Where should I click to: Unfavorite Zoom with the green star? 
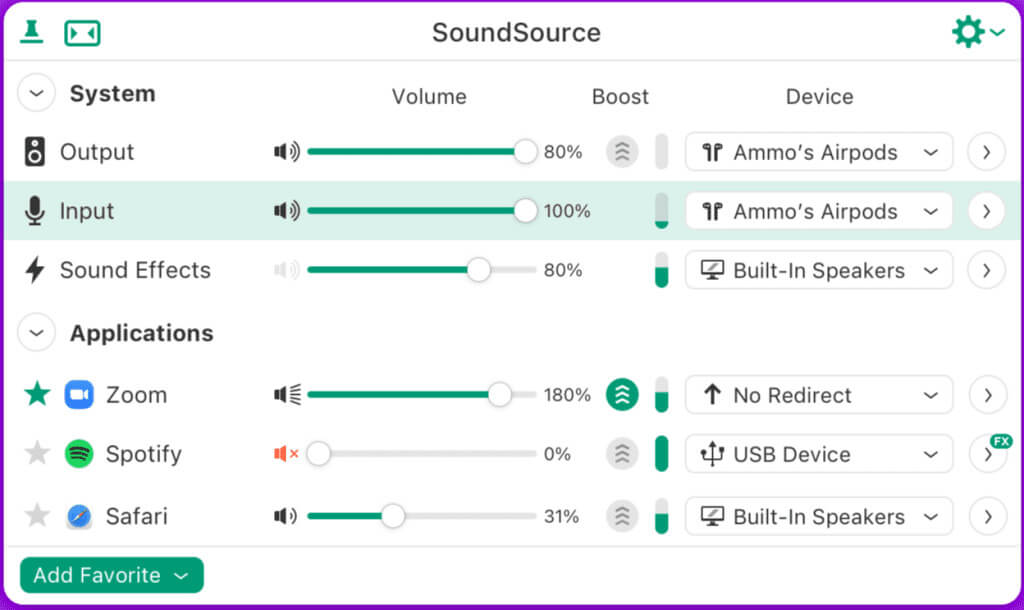pyautogui.click(x=37, y=394)
